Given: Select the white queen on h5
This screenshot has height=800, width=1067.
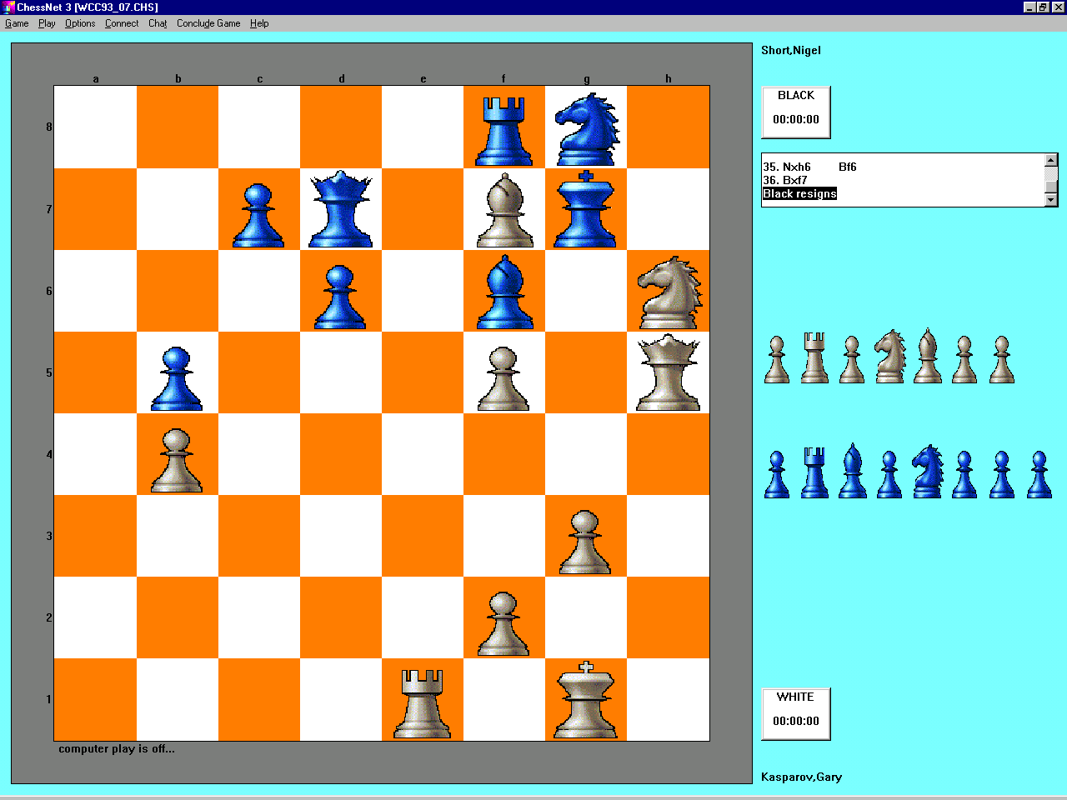Looking at the screenshot, I should (667, 373).
